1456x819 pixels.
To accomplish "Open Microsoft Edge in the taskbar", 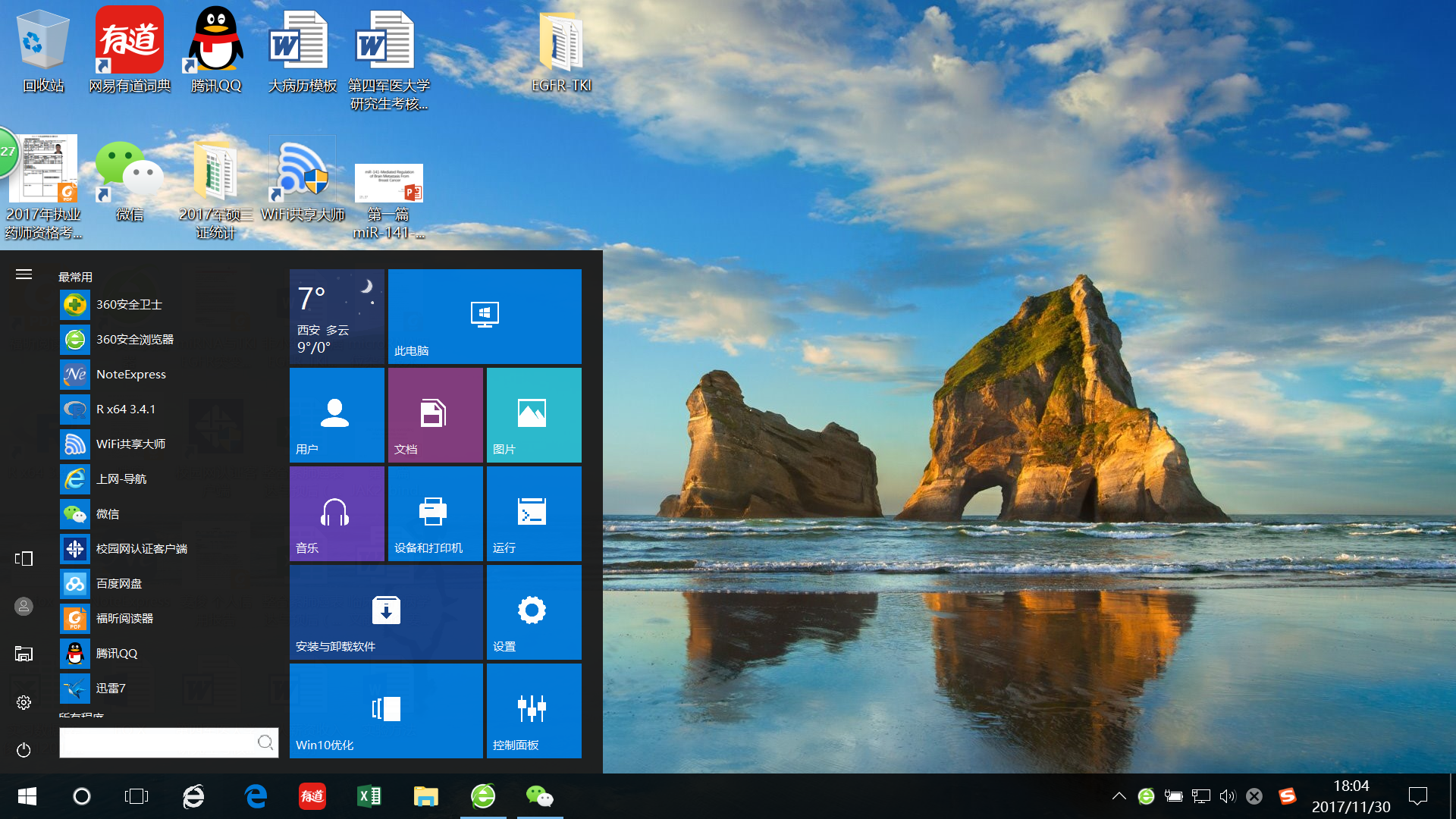I will 256,796.
